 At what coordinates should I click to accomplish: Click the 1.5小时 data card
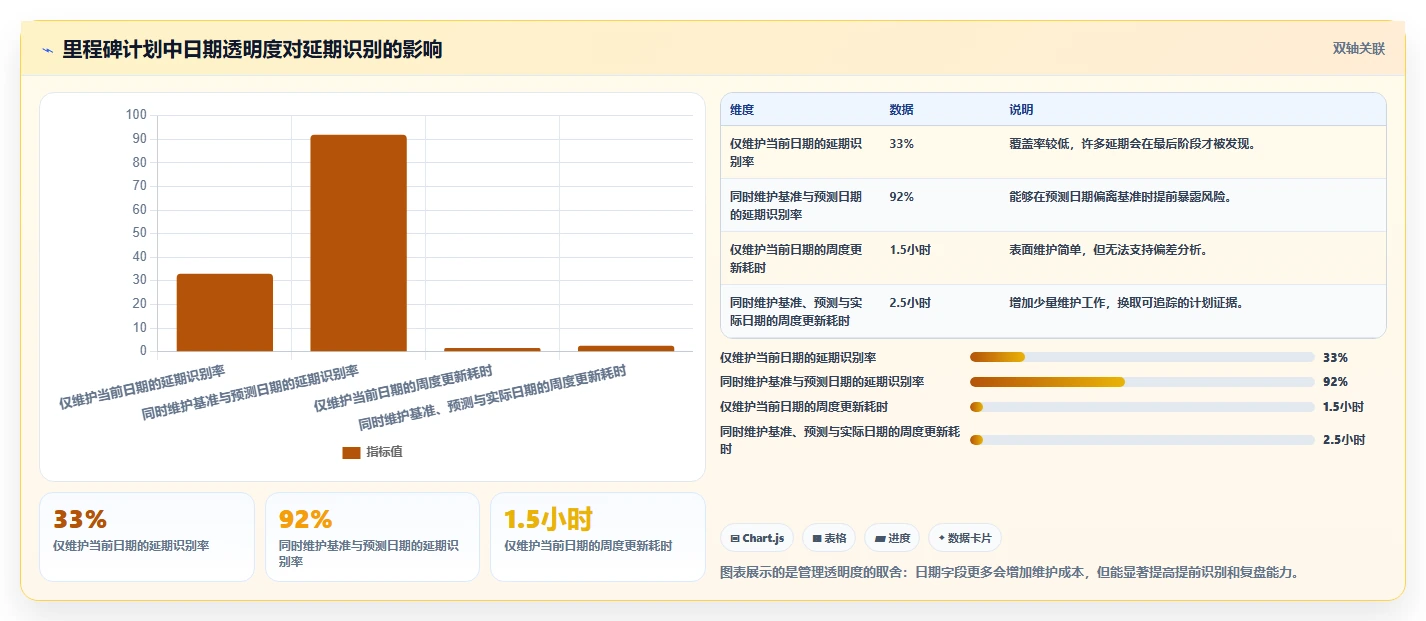pyautogui.click(x=598, y=537)
